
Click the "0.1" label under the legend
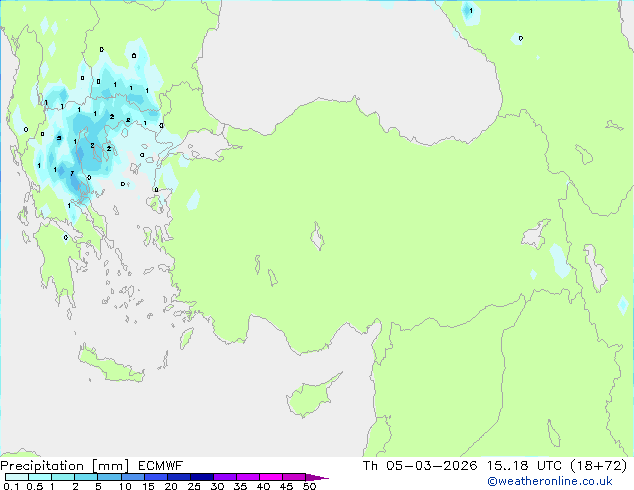[x=9, y=486]
